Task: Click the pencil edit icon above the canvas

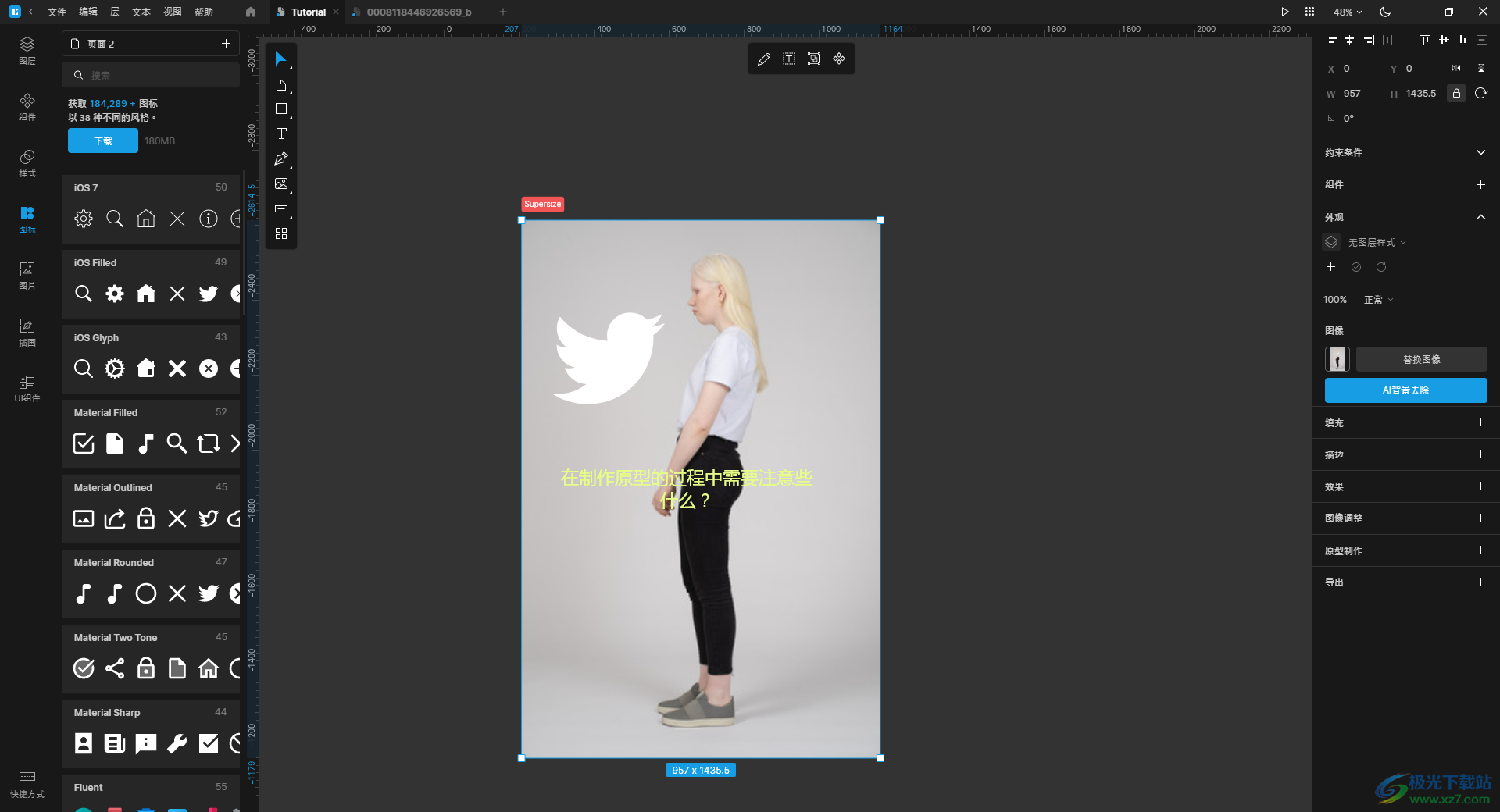Action: click(x=764, y=59)
